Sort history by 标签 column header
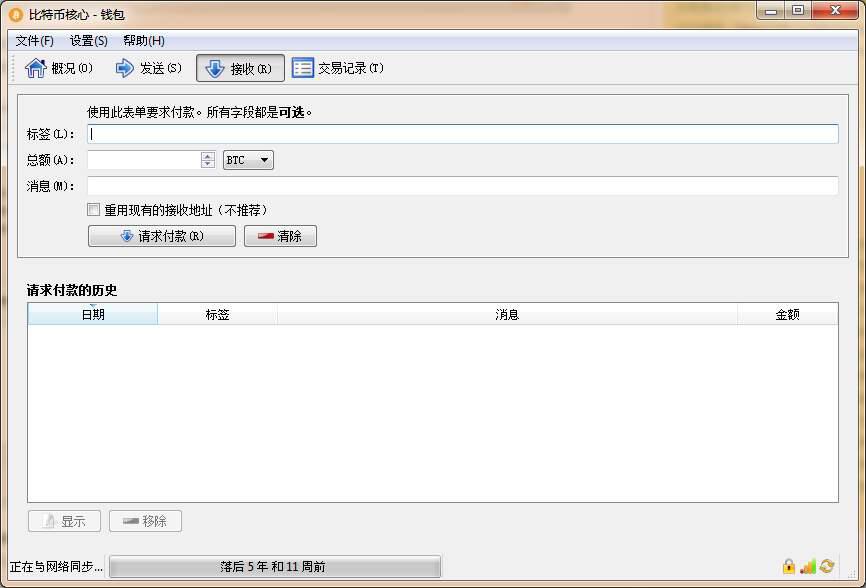 coord(218,314)
